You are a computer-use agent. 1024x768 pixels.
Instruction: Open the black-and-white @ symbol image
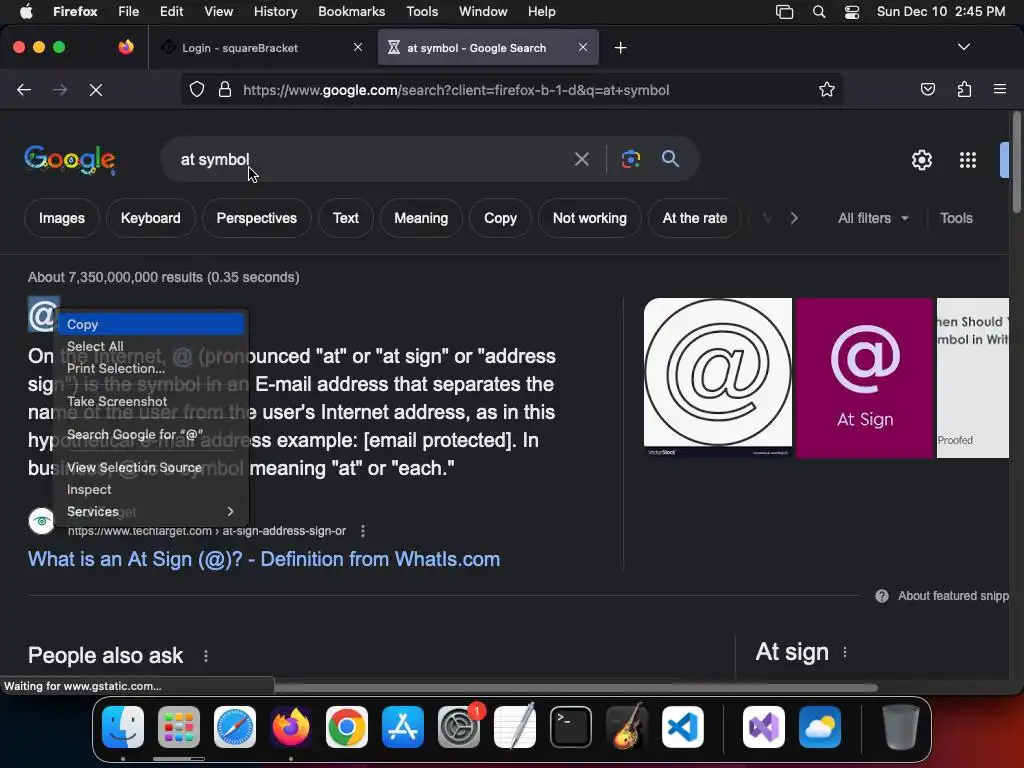pos(718,377)
